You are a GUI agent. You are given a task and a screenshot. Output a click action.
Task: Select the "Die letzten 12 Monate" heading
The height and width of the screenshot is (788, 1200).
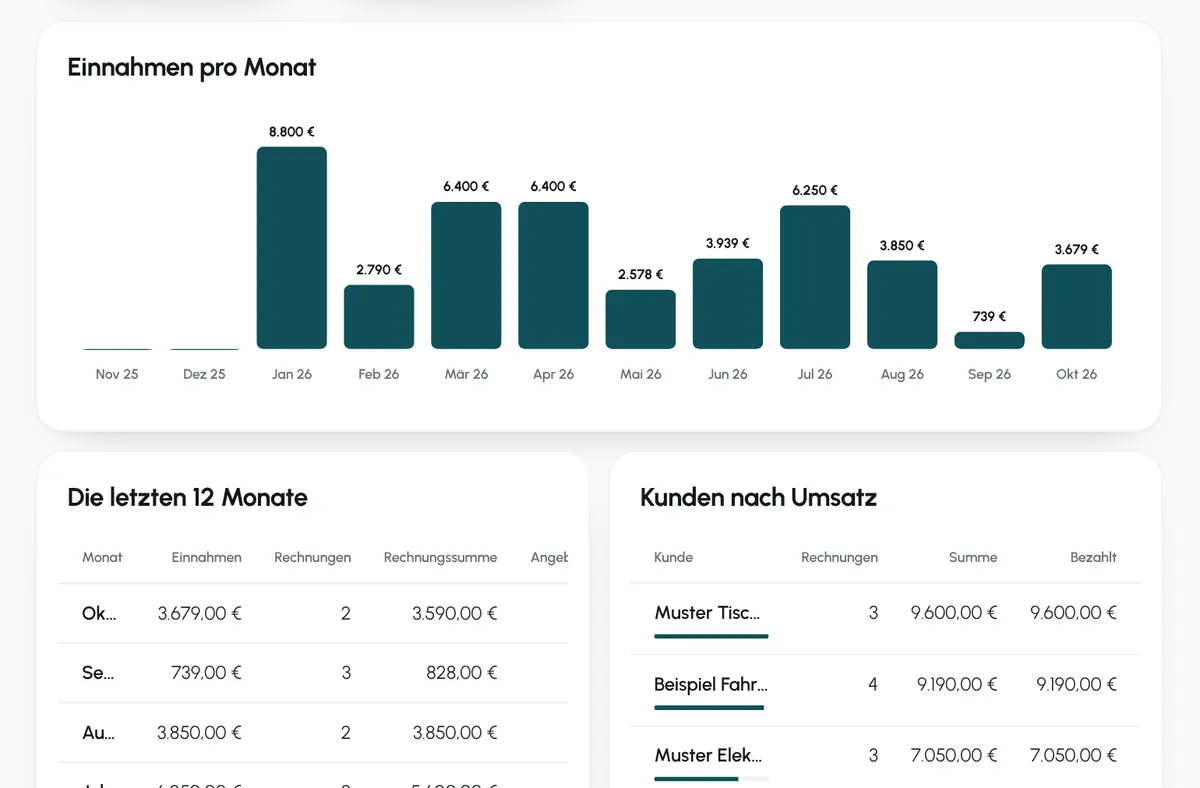(x=187, y=497)
